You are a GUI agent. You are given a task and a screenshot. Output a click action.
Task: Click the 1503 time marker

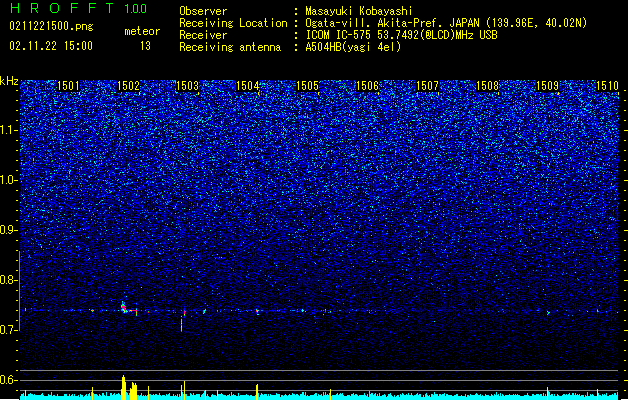click(188, 86)
